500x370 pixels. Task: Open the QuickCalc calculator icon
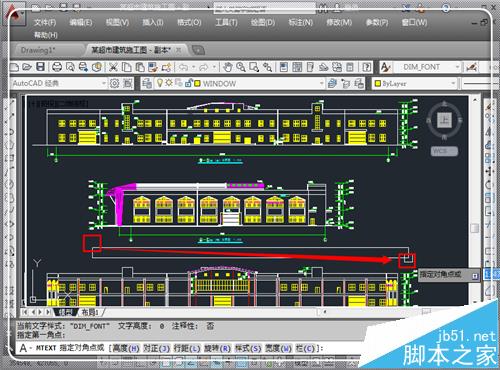[x=350, y=67]
